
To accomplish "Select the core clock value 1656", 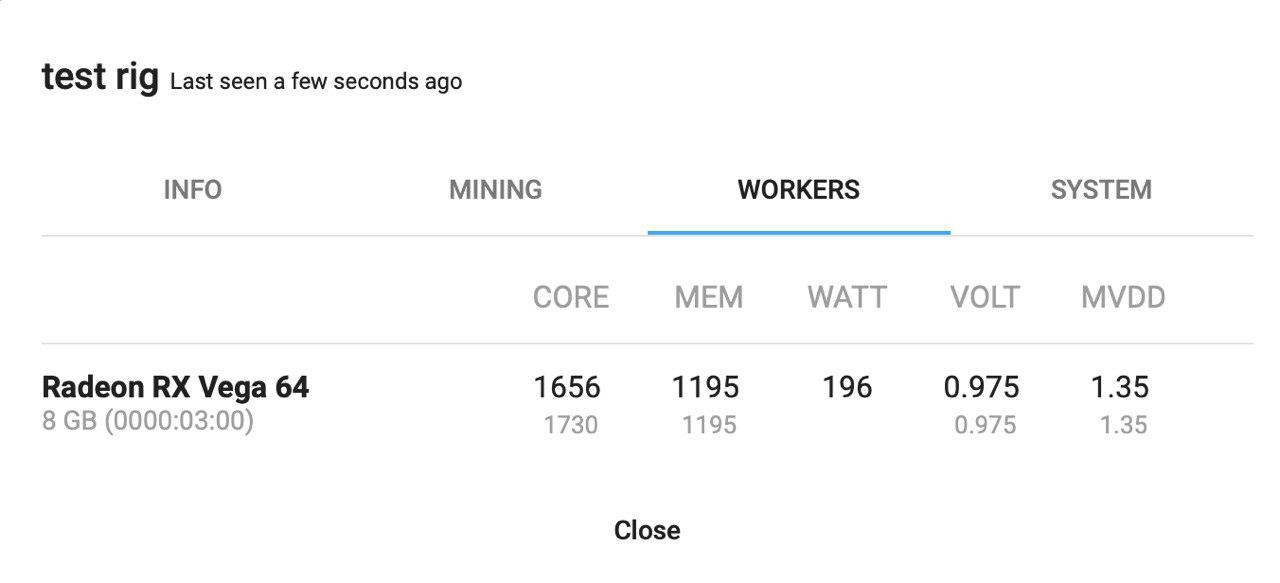I will (567, 387).
